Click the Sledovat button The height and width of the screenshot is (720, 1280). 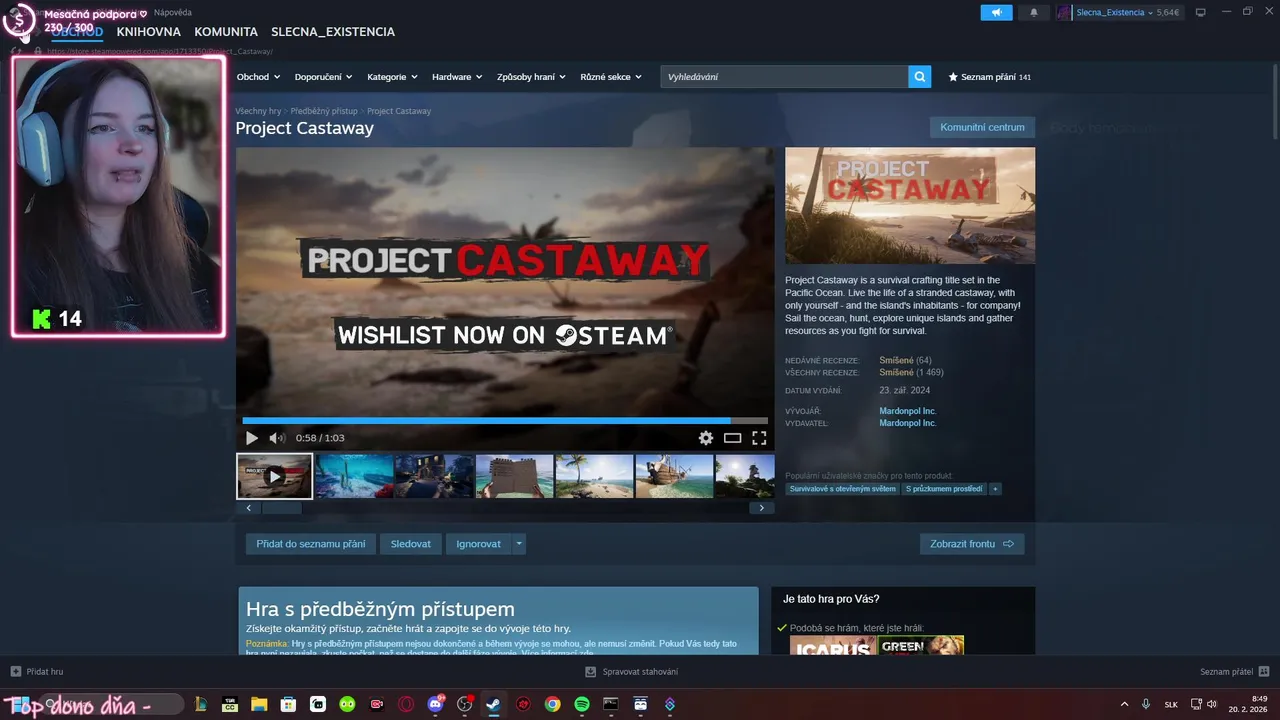[411, 544]
